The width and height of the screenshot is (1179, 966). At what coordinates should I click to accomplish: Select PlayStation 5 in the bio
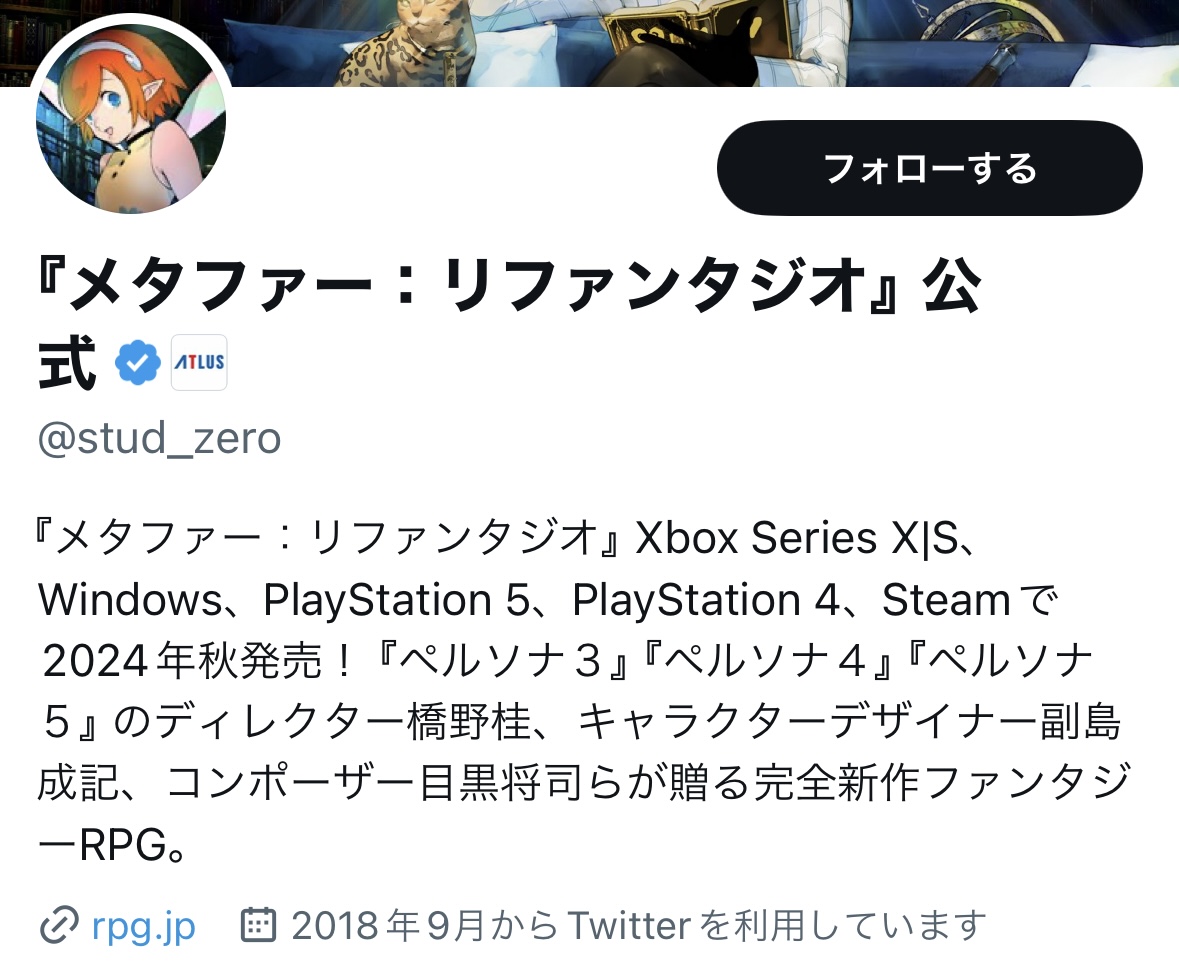coord(396,600)
